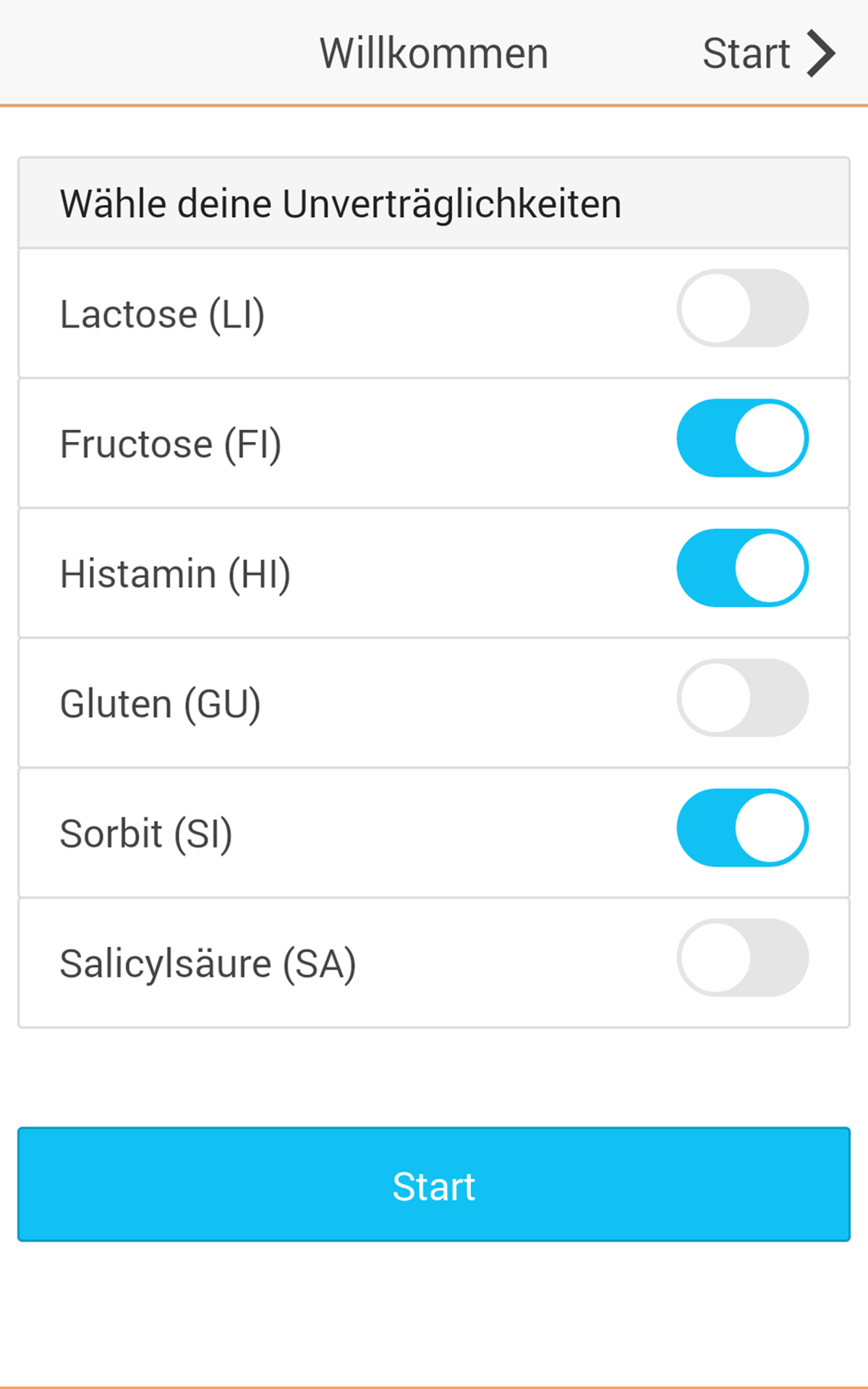Tap the chevron arrow beside Start
Viewport: 868px width, 1389px height.
pyautogui.click(x=821, y=53)
